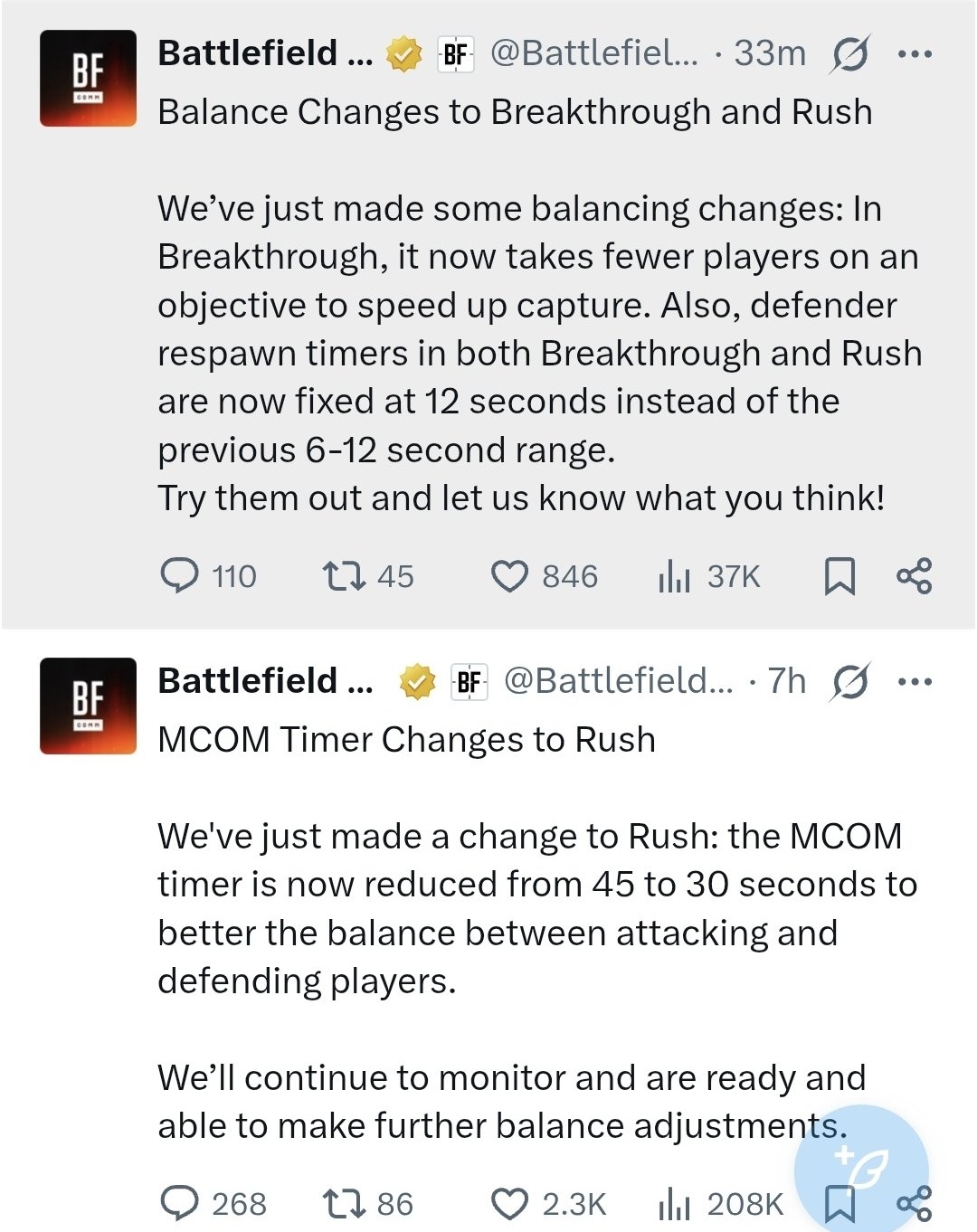
Task: Share the Balance Changes tweet
Action: [914, 575]
